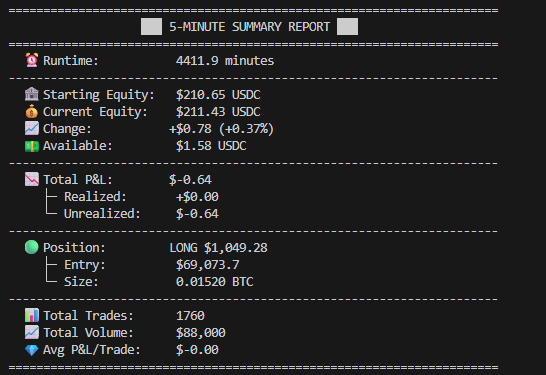Click the 'Total Trades:' label
Image resolution: width=546 pixels, height=375 pixels.
[88, 315]
